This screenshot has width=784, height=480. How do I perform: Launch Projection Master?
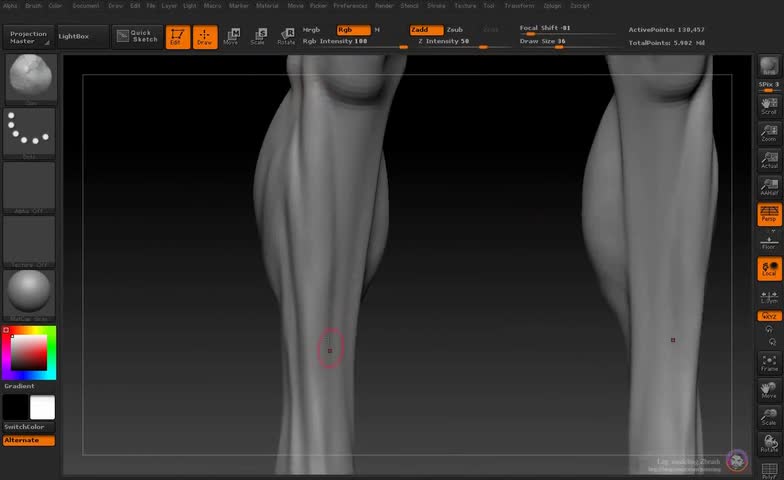click(x=28, y=37)
